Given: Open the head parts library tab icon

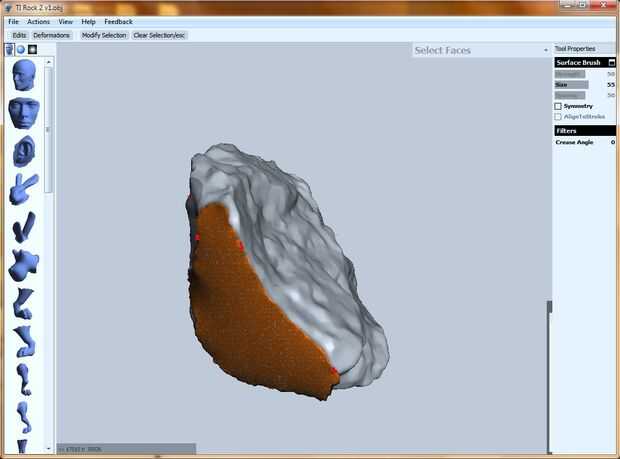Looking at the screenshot, I should 9,49.
